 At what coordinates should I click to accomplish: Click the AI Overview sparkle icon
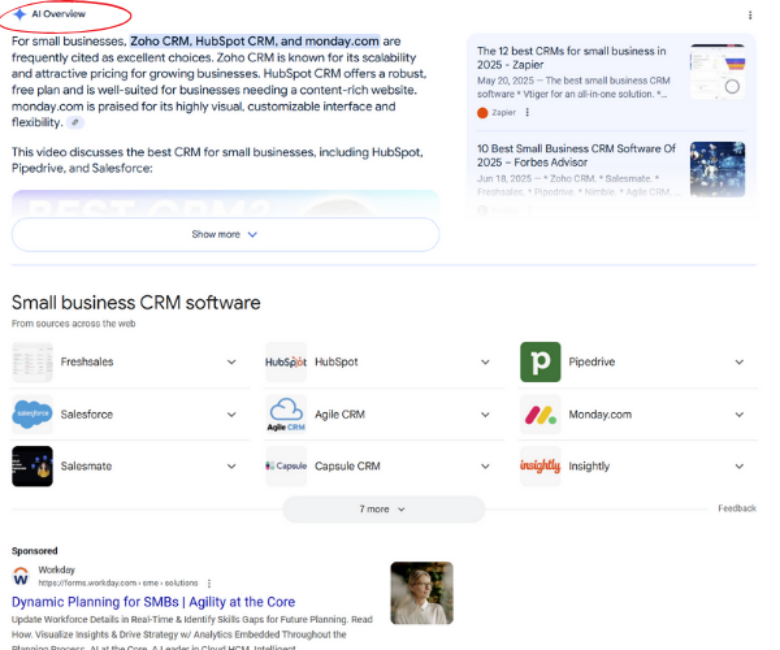20,14
